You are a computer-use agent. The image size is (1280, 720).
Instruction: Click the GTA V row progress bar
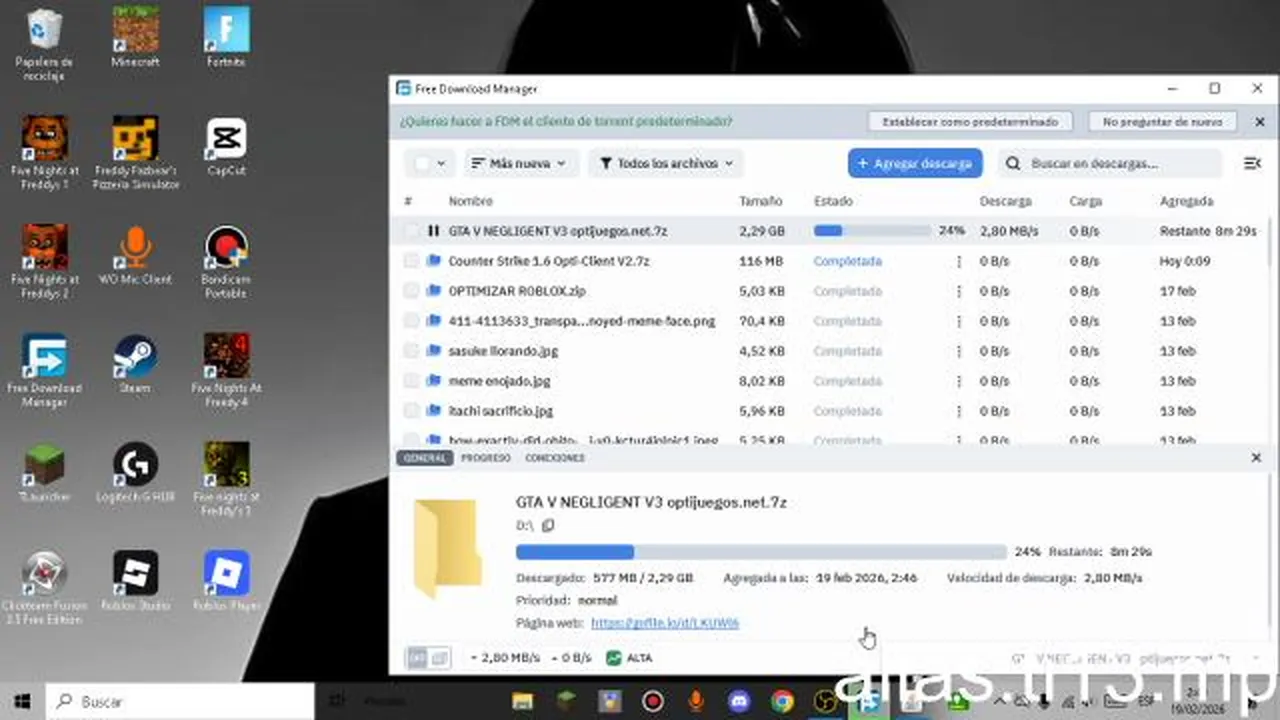click(x=871, y=231)
